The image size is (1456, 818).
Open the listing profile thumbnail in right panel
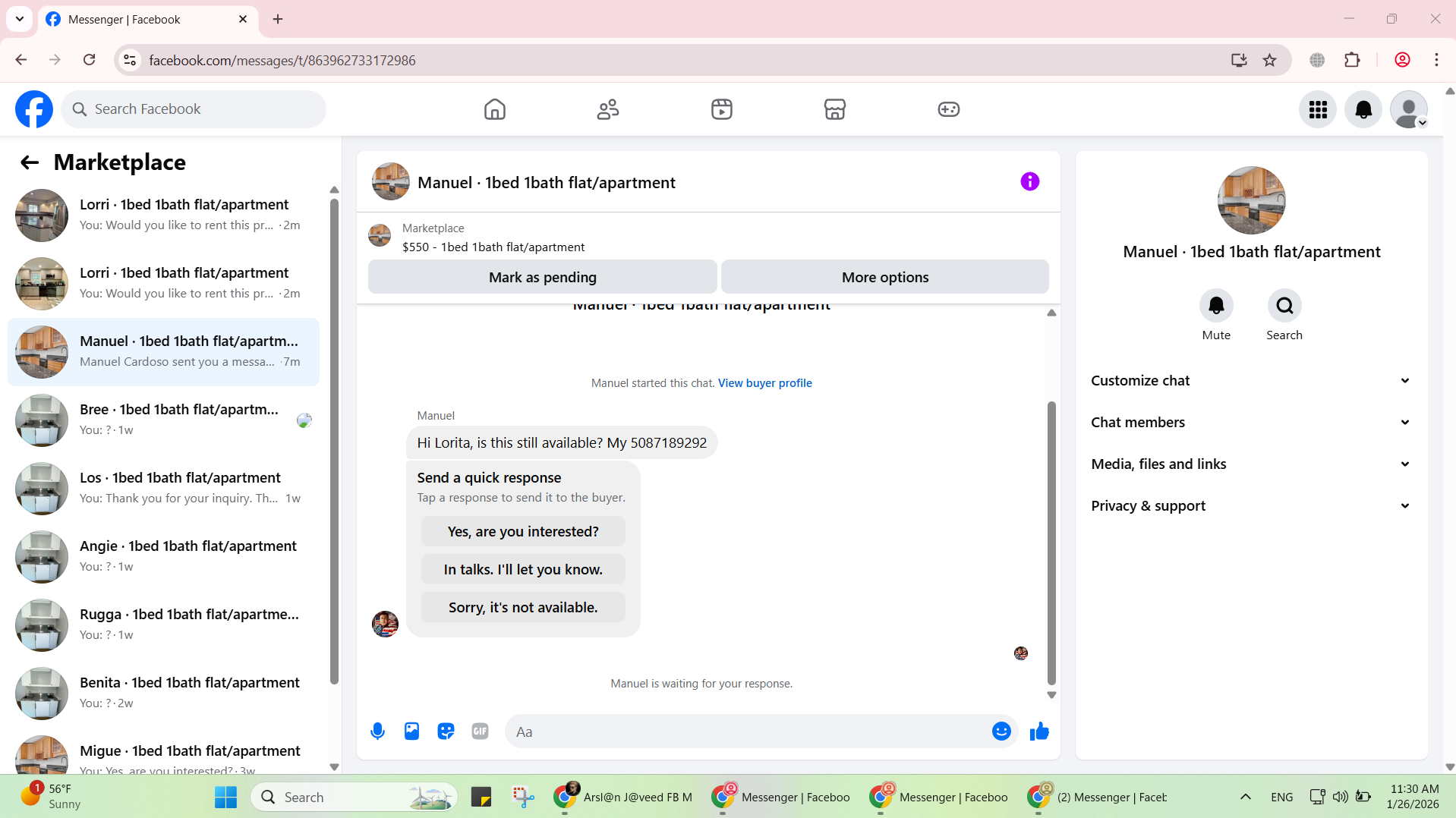(x=1251, y=200)
